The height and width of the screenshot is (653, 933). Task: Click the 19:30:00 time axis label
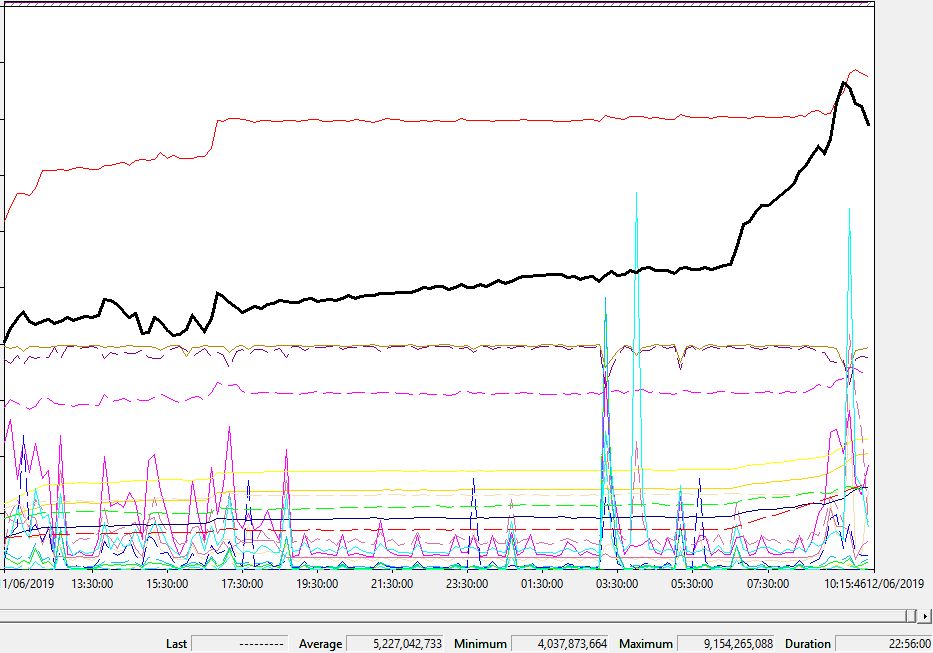[317, 584]
